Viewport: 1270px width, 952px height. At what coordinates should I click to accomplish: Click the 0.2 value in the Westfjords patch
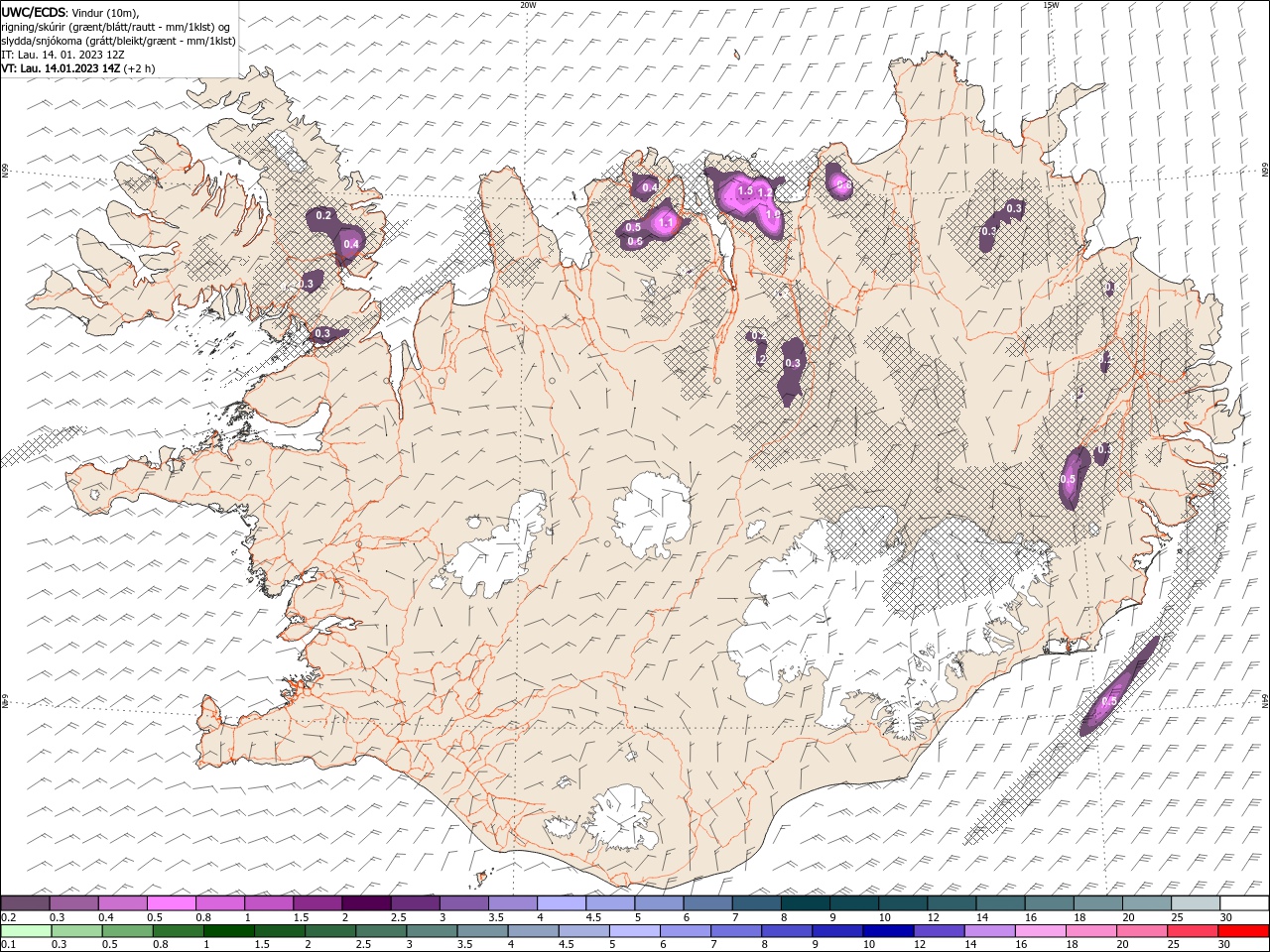click(x=323, y=215)
